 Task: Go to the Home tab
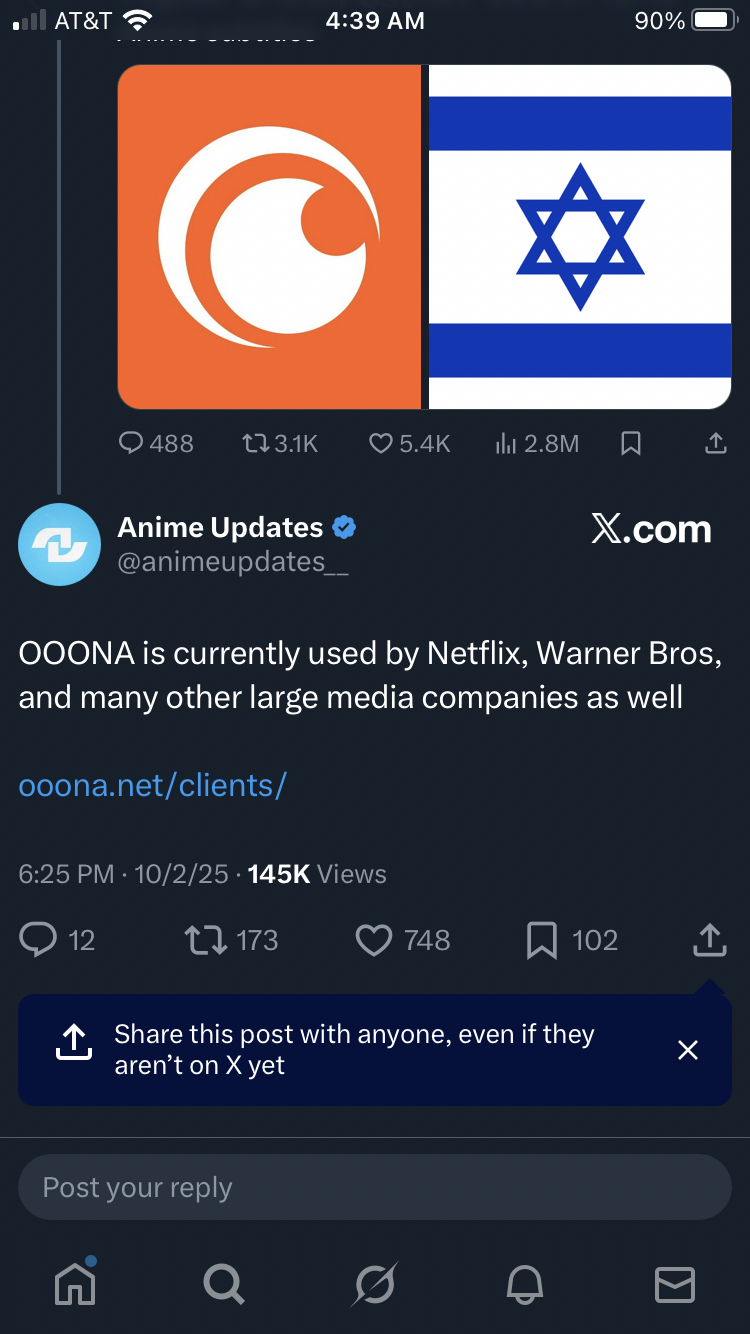75,1284
